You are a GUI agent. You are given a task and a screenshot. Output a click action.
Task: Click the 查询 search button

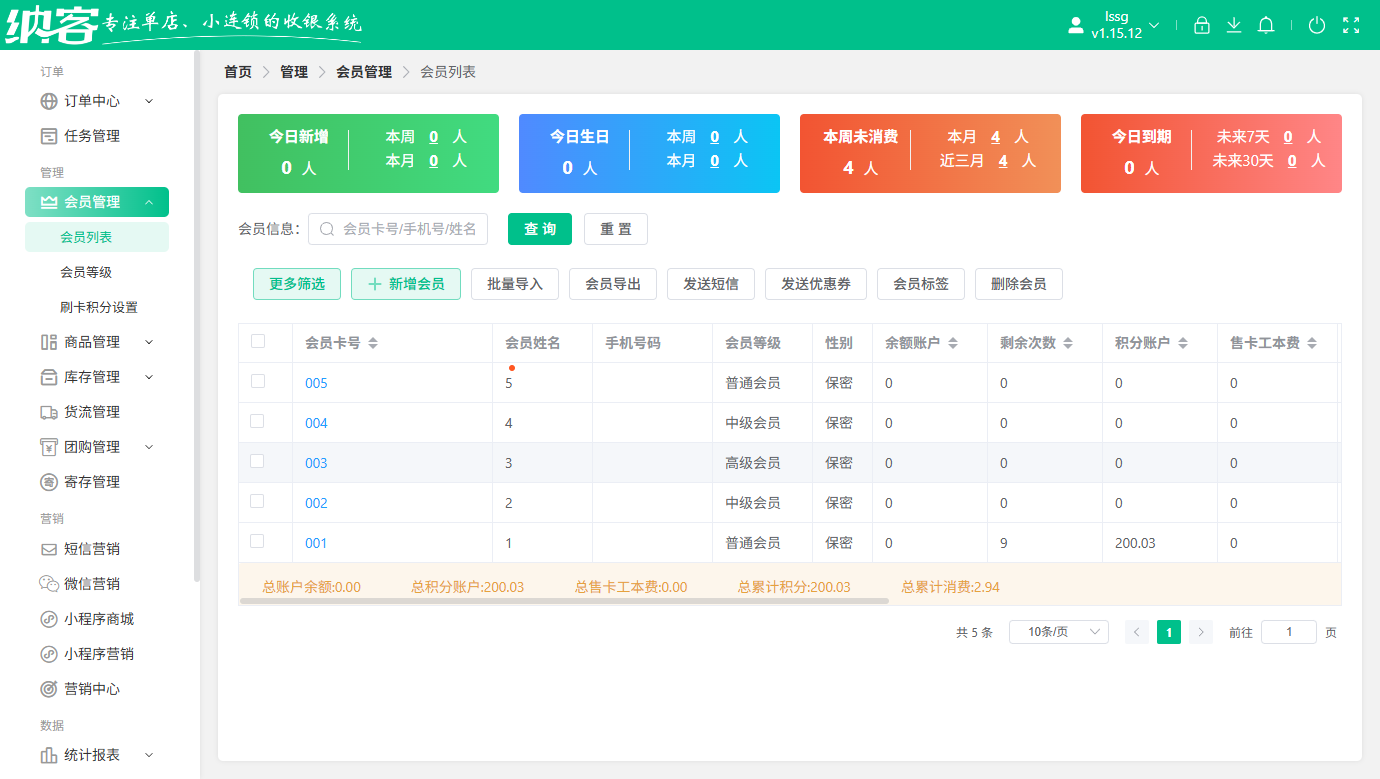click(x=539, y=229)
